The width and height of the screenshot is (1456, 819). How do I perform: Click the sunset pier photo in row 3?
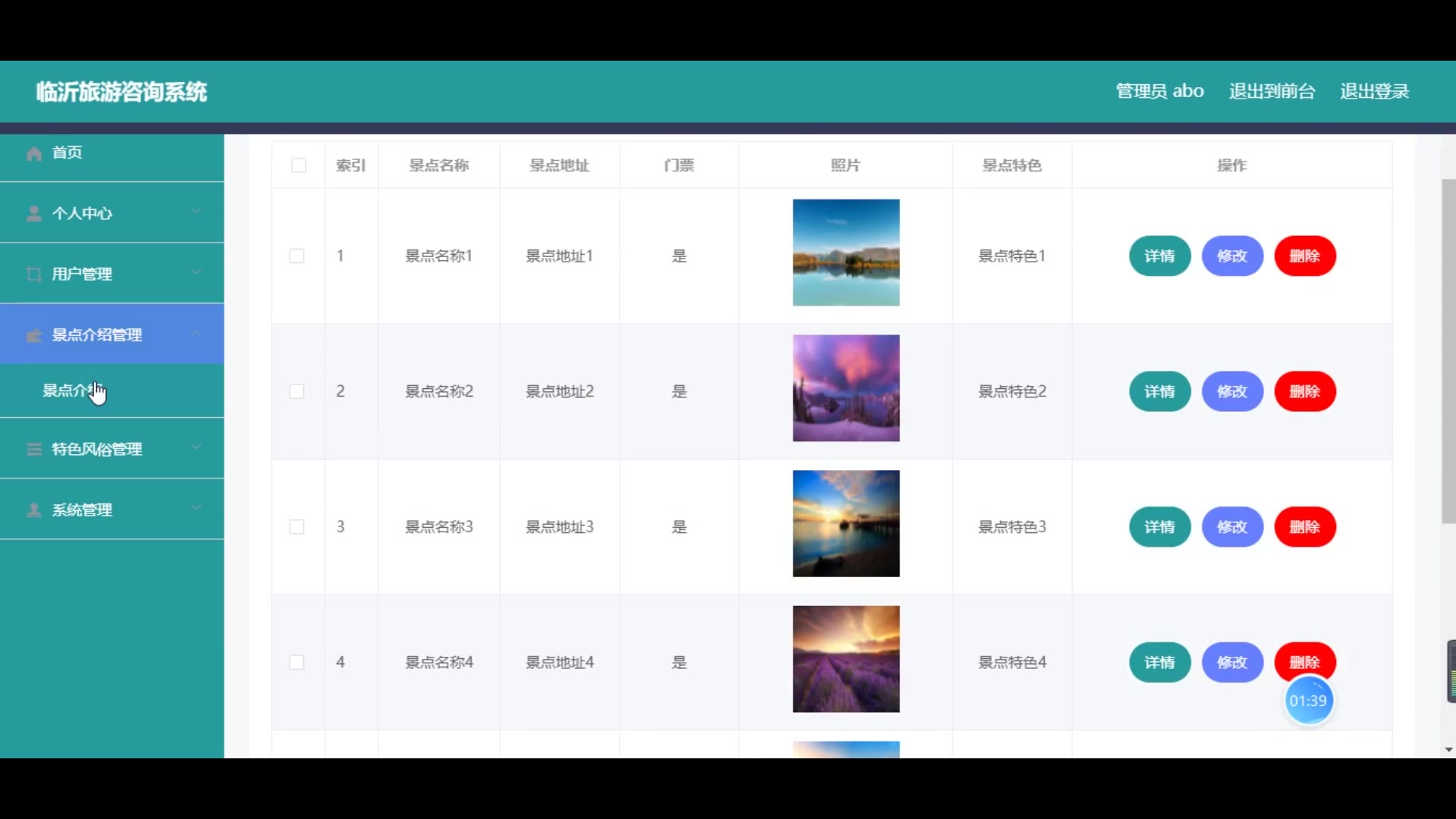846,523
